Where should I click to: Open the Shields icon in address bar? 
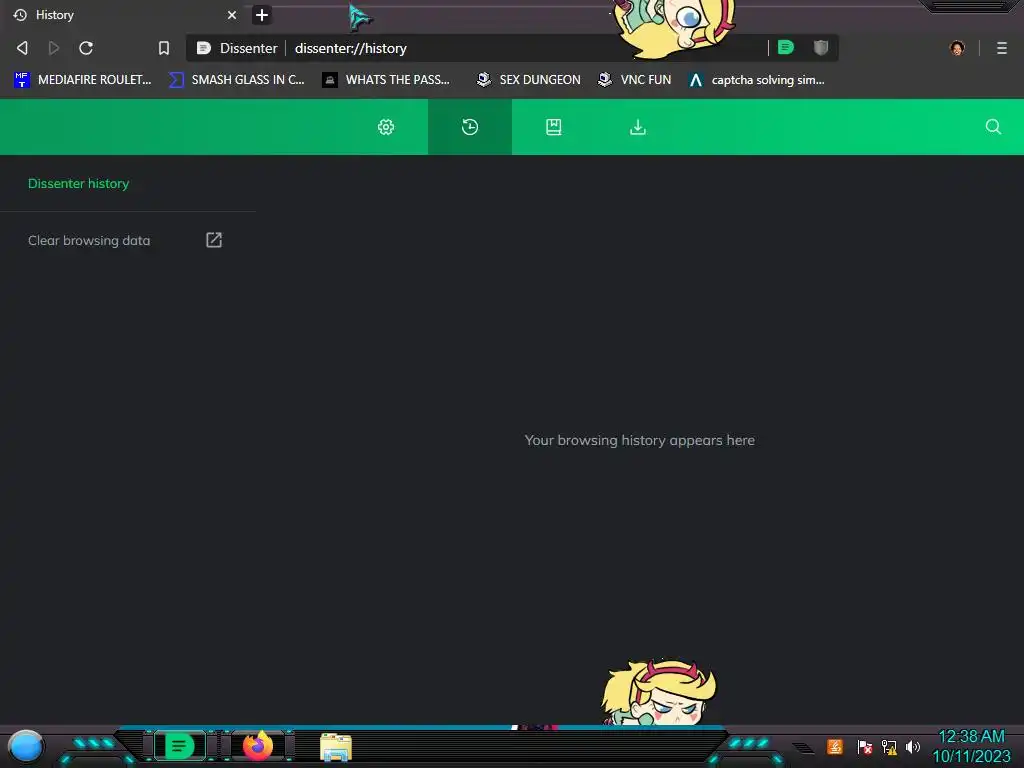click(821, 47)
